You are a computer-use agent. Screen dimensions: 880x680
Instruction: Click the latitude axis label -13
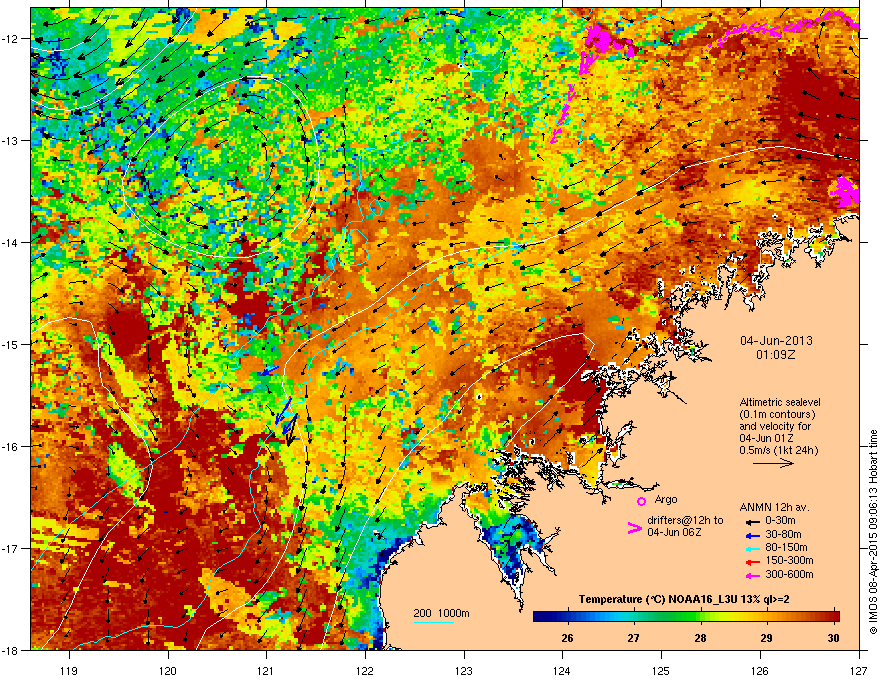pyautogui.click(x=11, y=140)
